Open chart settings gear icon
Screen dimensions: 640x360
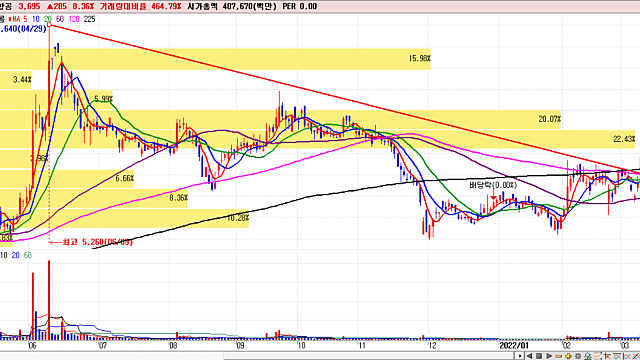pos(578,356)
